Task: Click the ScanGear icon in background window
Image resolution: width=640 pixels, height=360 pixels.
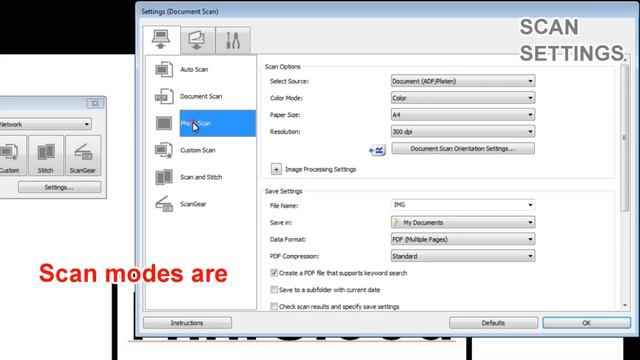Action: click(83, 156)
